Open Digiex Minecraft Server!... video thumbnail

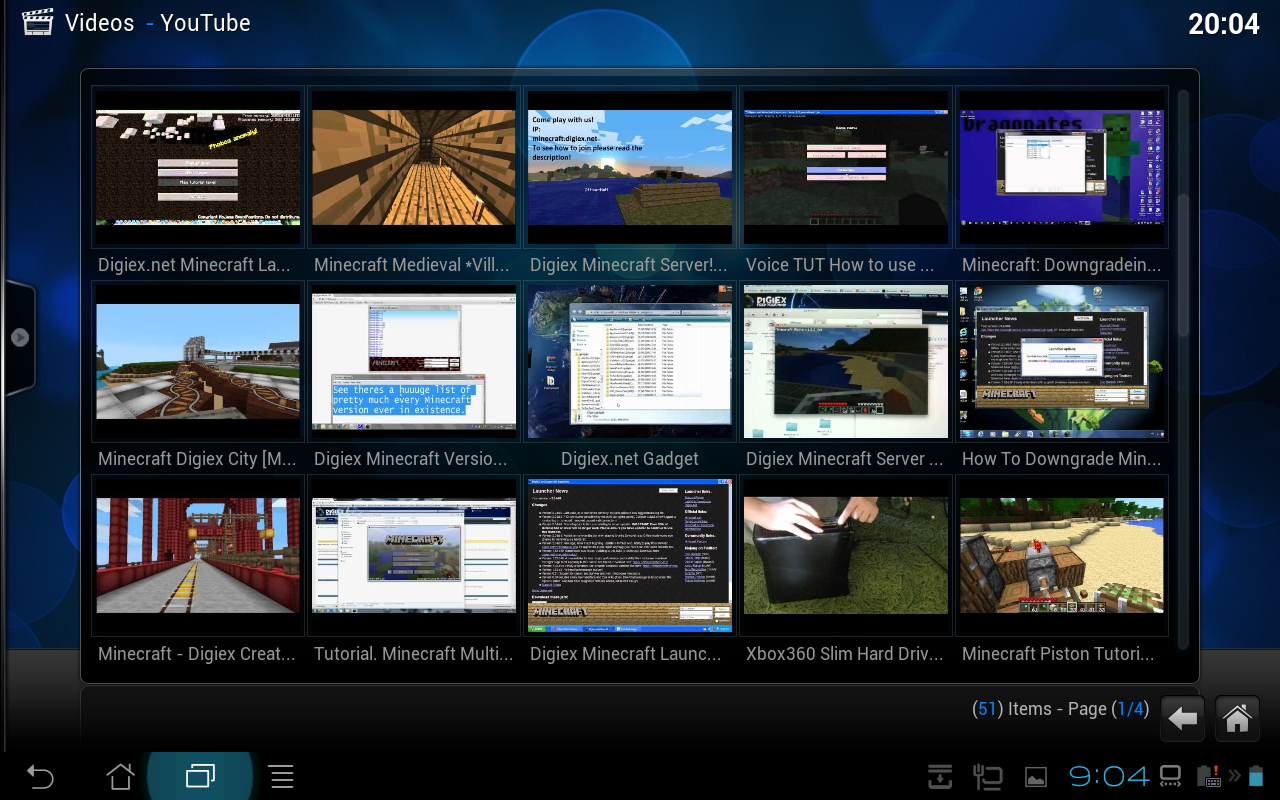(630, 167)
